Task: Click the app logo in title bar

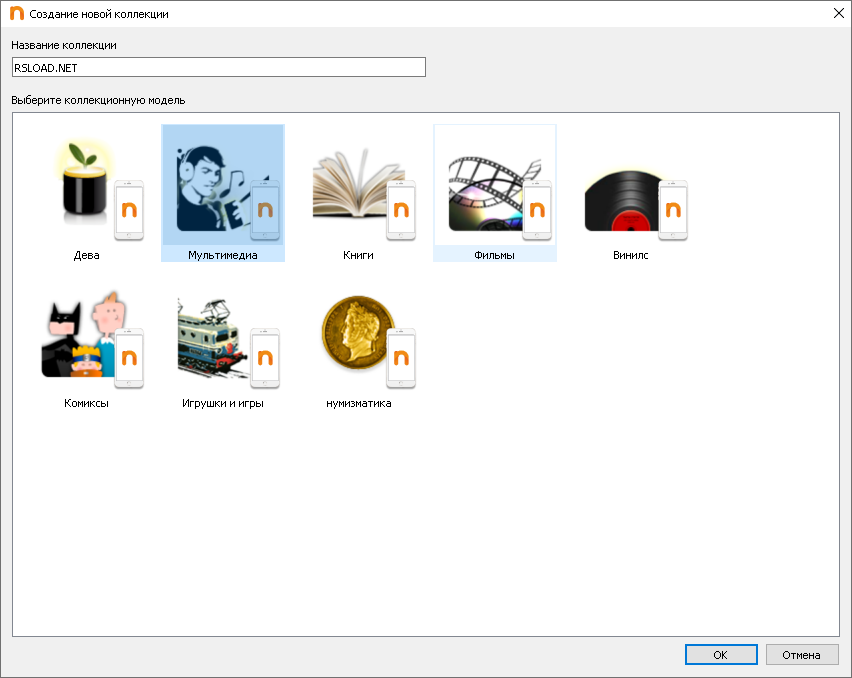Action: (17, 14)
